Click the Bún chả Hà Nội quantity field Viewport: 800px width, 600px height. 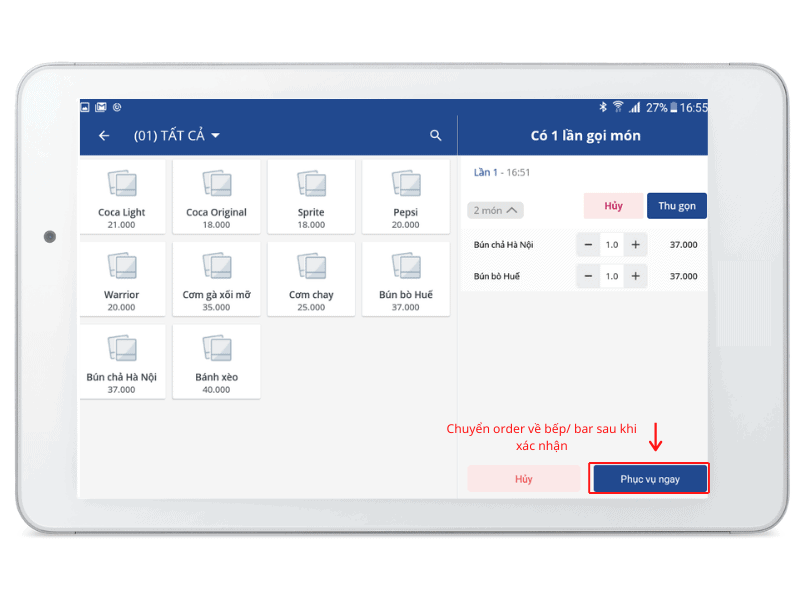[x=612, y=245]
